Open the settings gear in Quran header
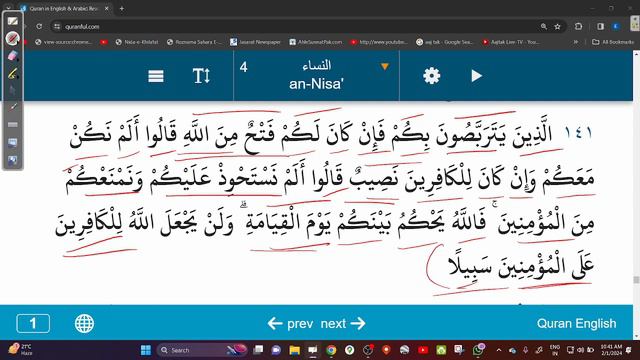This screenshot has width=640, height=360. pos(431,76)
